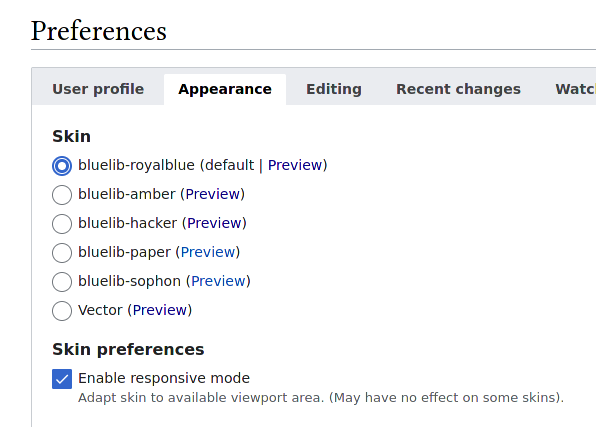
Task: Open Preview link for bluelib-hacker
Action: pos(214,223)
